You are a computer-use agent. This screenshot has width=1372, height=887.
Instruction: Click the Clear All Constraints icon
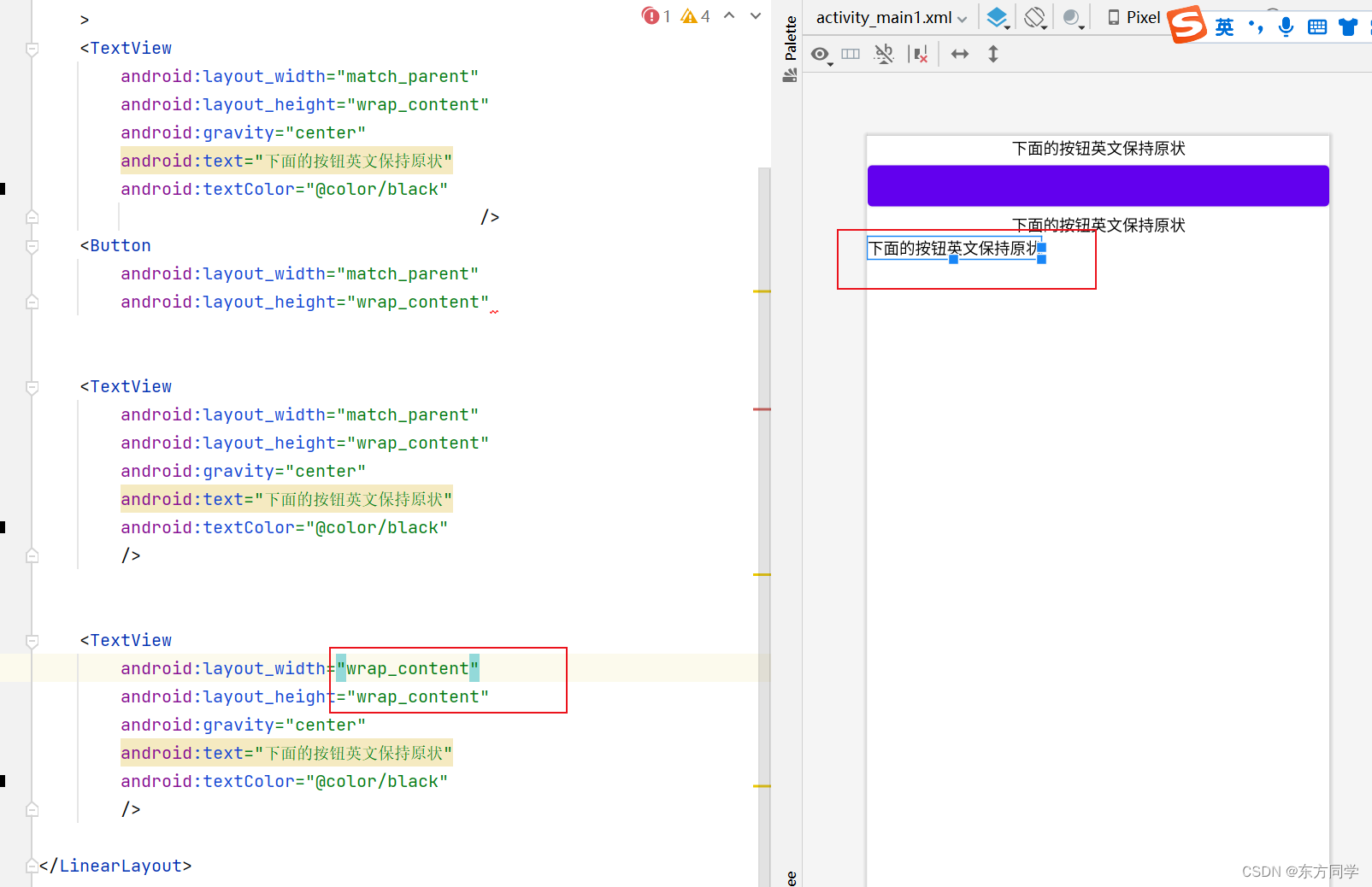coord(919,55)
